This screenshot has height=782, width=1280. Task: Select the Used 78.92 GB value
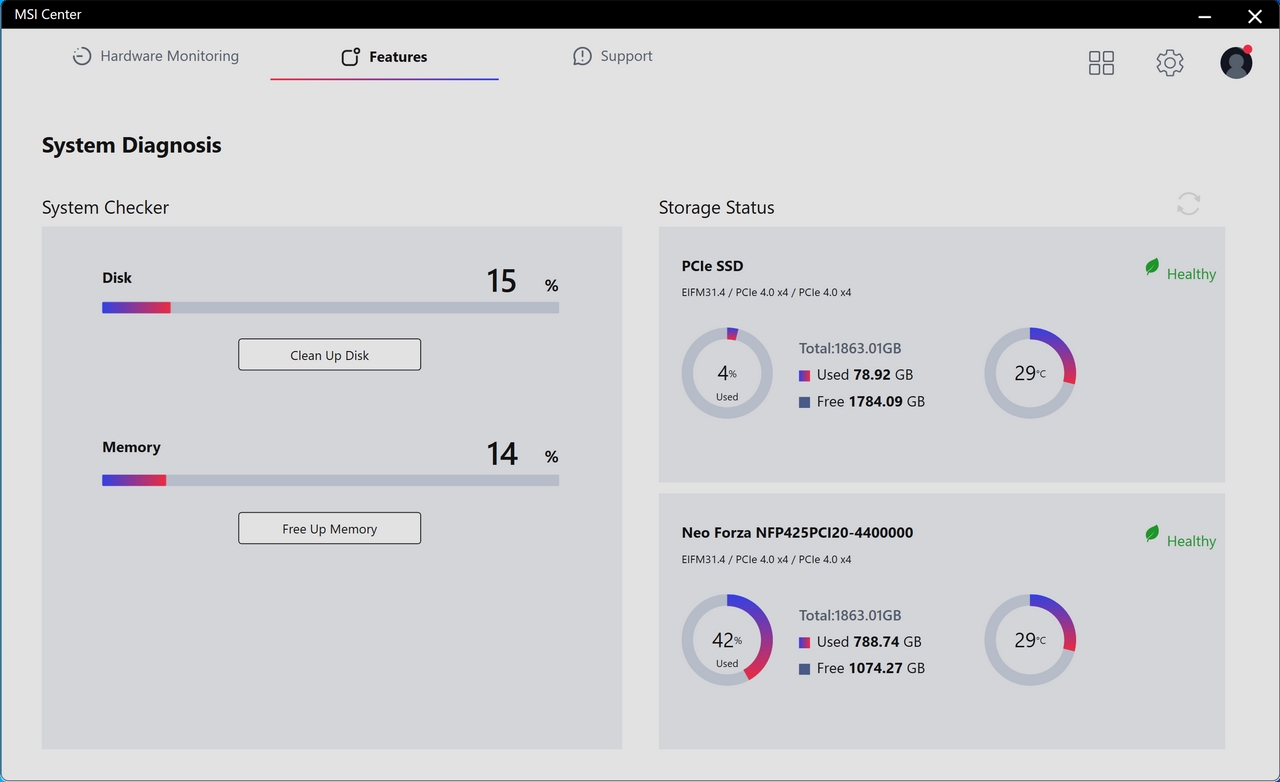click(x=865, y=375)
